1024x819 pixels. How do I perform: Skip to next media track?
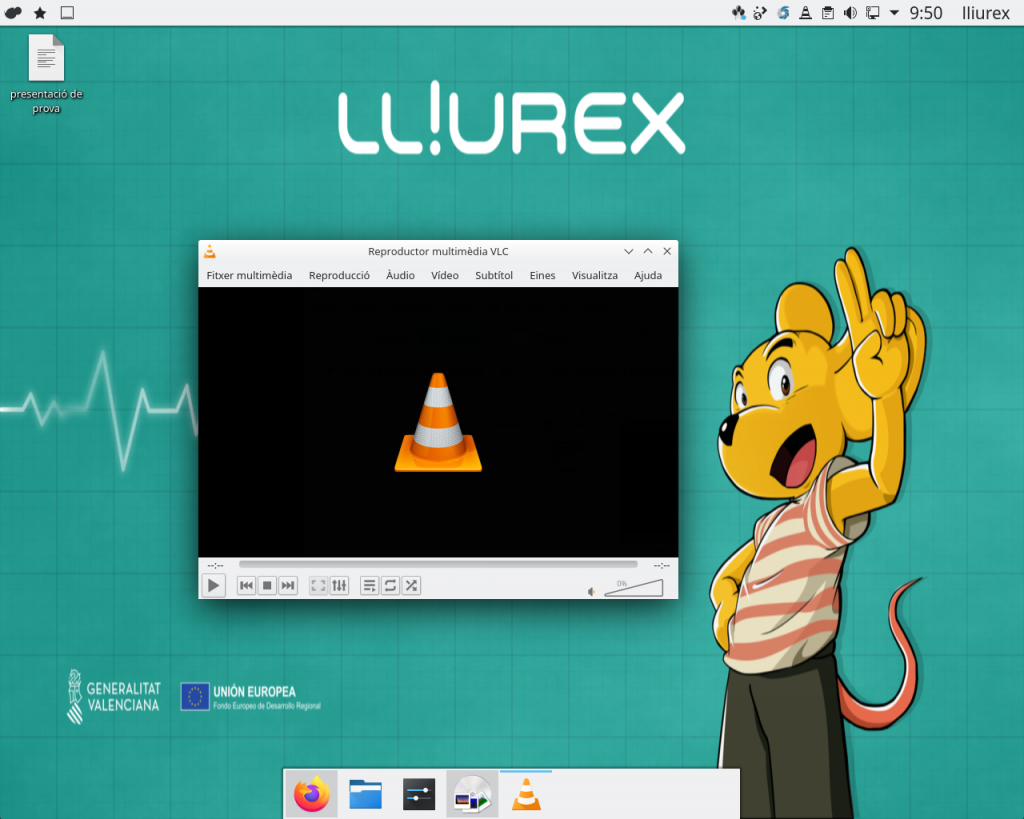coord(288,586)
